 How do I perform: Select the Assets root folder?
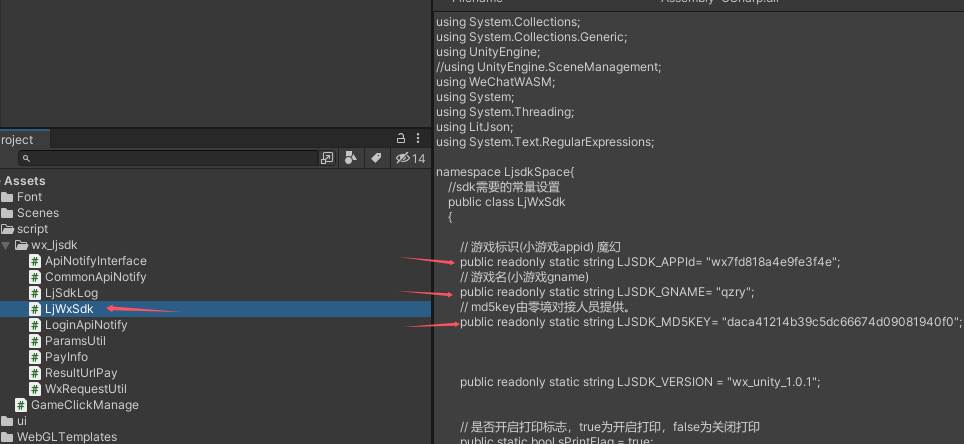[x=25, y=181]
